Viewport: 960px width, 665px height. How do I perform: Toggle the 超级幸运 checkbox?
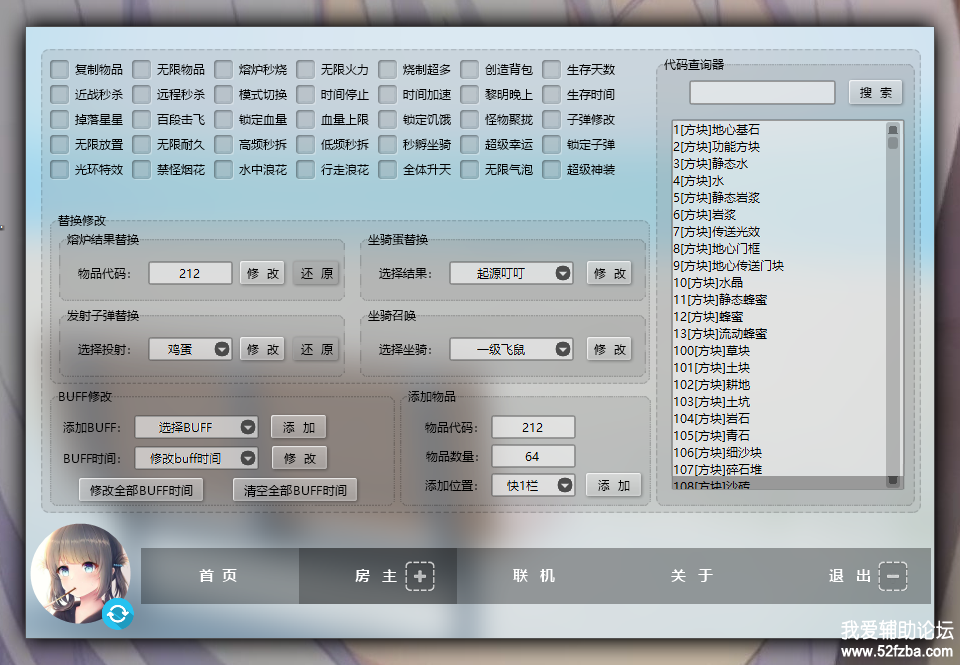[x=470, y=145]
